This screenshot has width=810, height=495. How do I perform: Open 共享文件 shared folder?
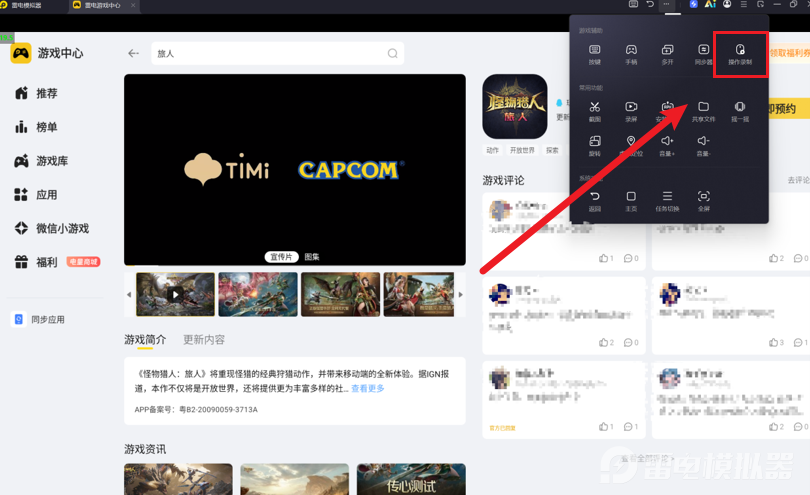704,111
